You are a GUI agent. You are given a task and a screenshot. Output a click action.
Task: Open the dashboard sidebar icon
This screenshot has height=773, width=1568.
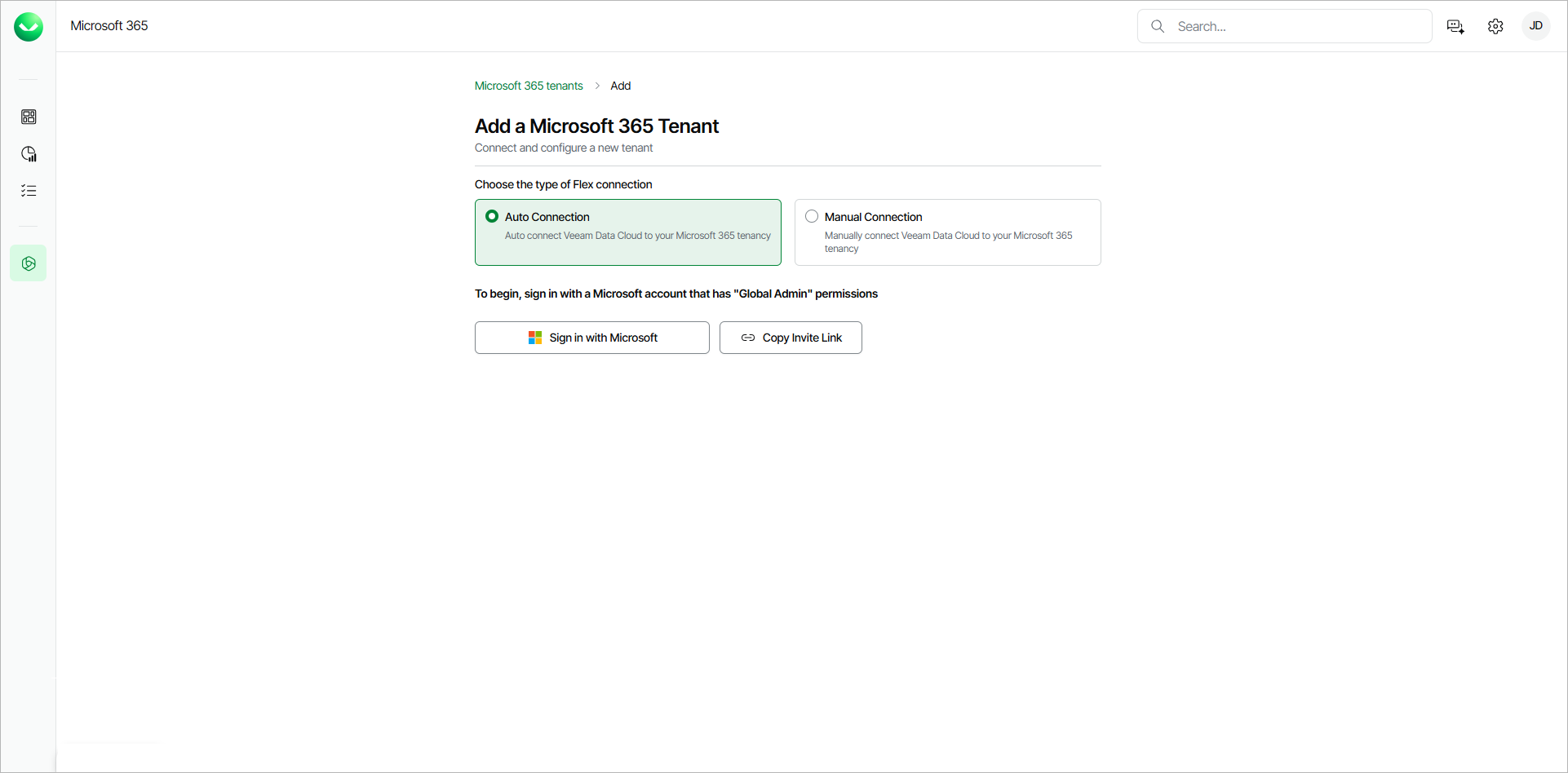click(x=29, y=117)
